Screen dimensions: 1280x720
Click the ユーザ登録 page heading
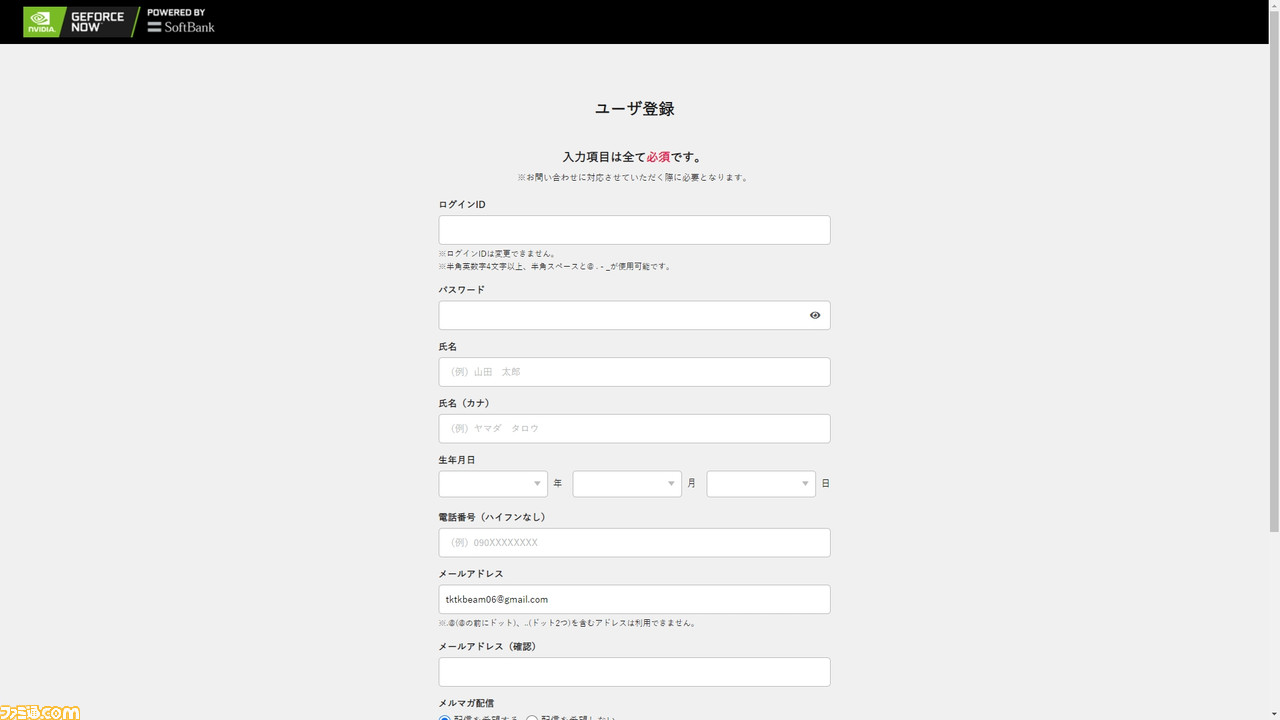coord(634,109)
